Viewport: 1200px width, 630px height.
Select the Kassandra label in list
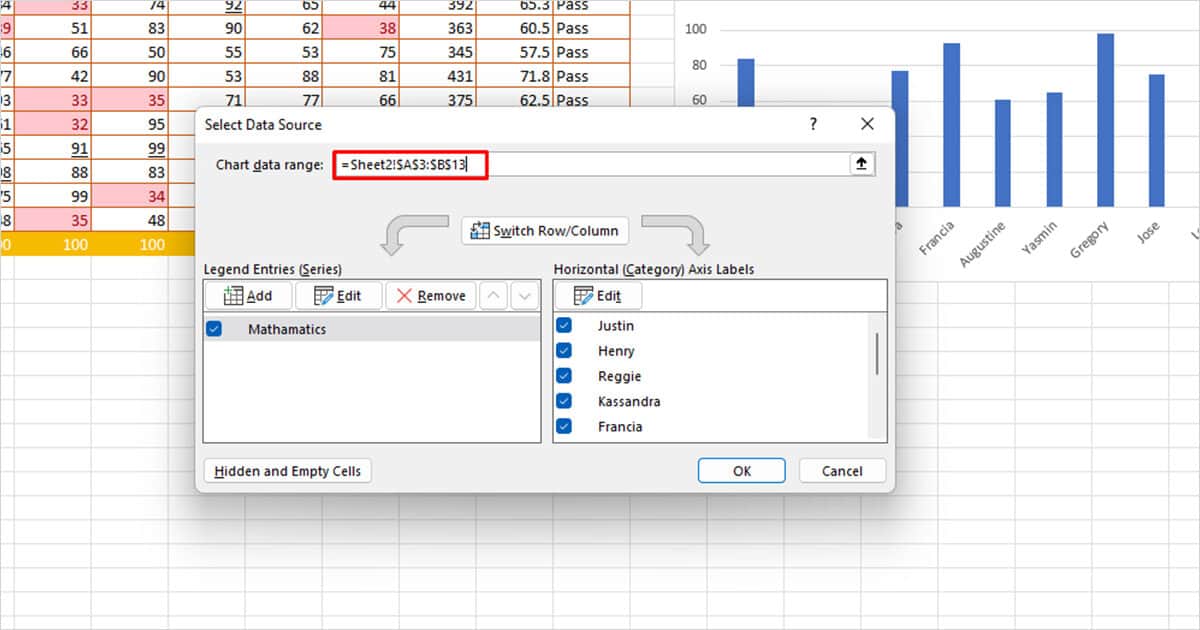pyautogui.click(x=629, y=401)
